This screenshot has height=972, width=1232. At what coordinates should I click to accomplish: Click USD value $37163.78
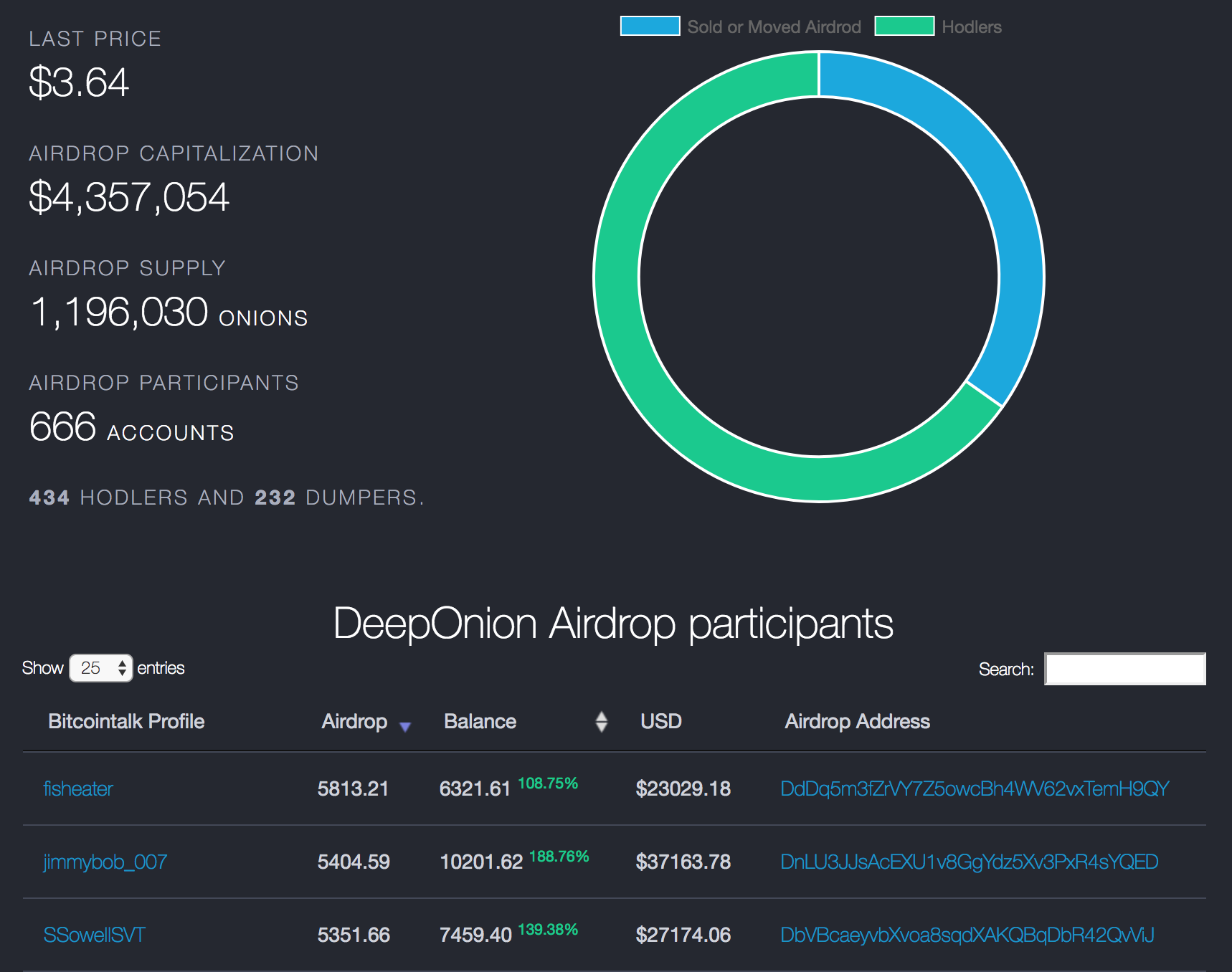click(683, 862)
